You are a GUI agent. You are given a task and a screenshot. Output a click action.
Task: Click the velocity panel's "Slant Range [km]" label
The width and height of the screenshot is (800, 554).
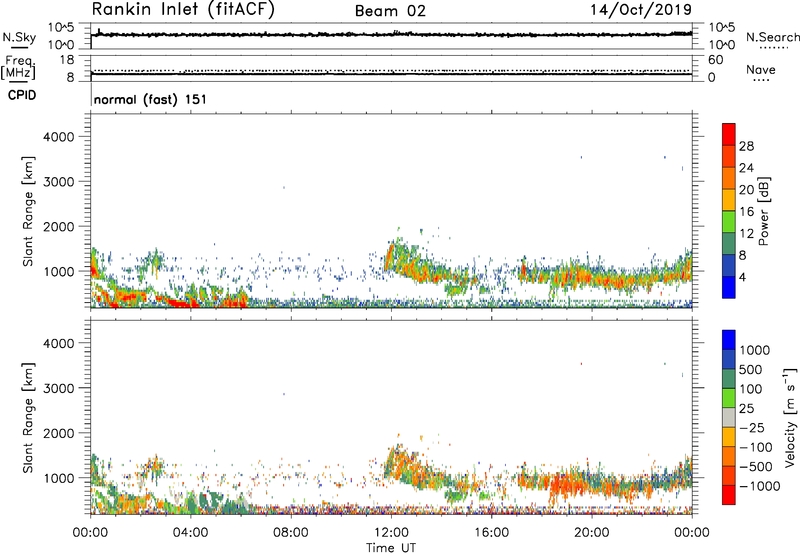click(x=28, y=418)
